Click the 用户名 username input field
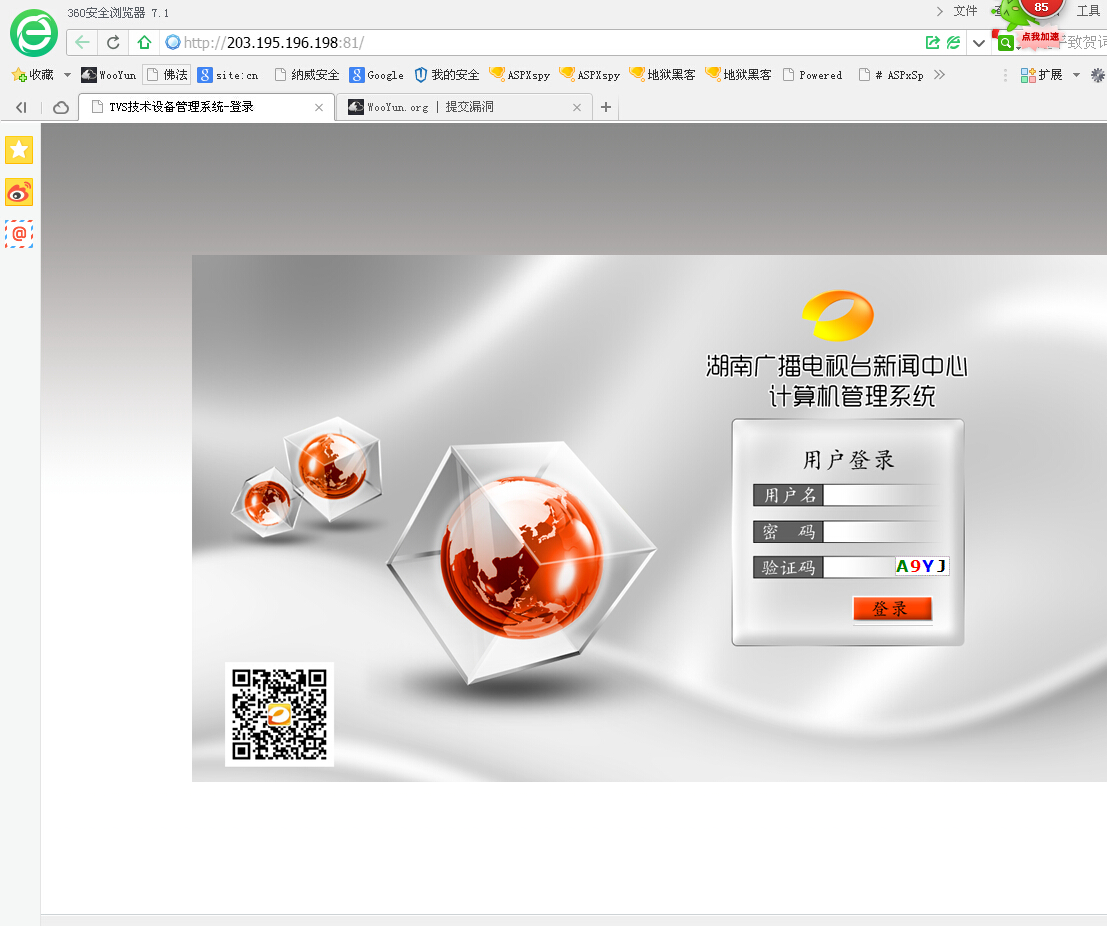This screenshot has height=926, width=1107. (882, 495)
